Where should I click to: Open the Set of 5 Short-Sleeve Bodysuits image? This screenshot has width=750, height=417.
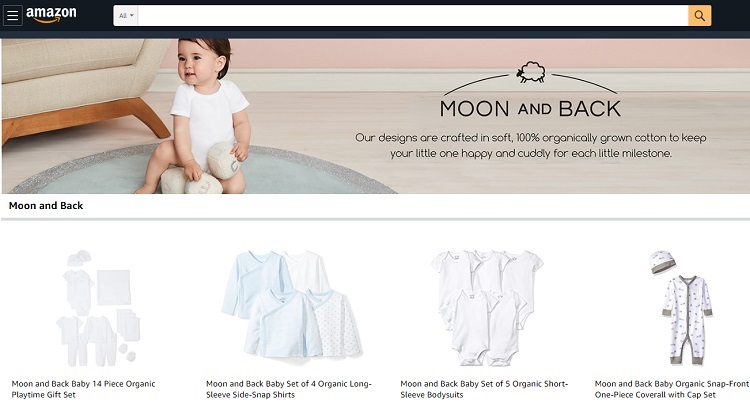coord(487,307)
